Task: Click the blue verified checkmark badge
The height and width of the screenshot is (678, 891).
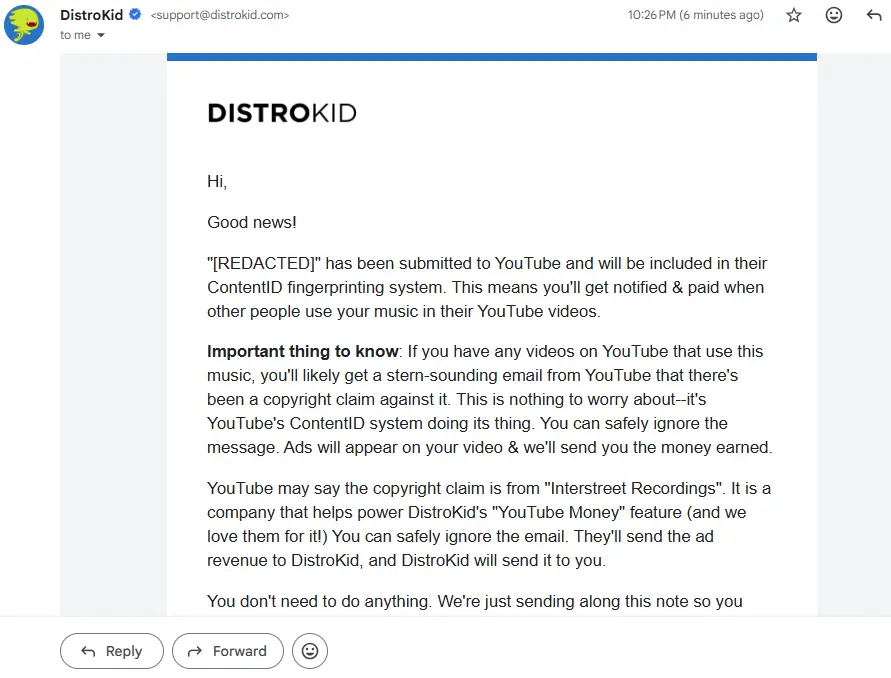Action: coord(135,14)
